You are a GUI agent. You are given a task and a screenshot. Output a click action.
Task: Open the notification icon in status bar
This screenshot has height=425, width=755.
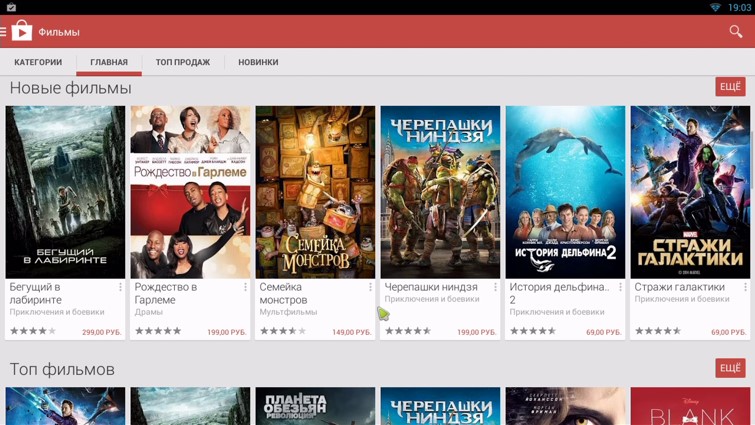(11, 7)
